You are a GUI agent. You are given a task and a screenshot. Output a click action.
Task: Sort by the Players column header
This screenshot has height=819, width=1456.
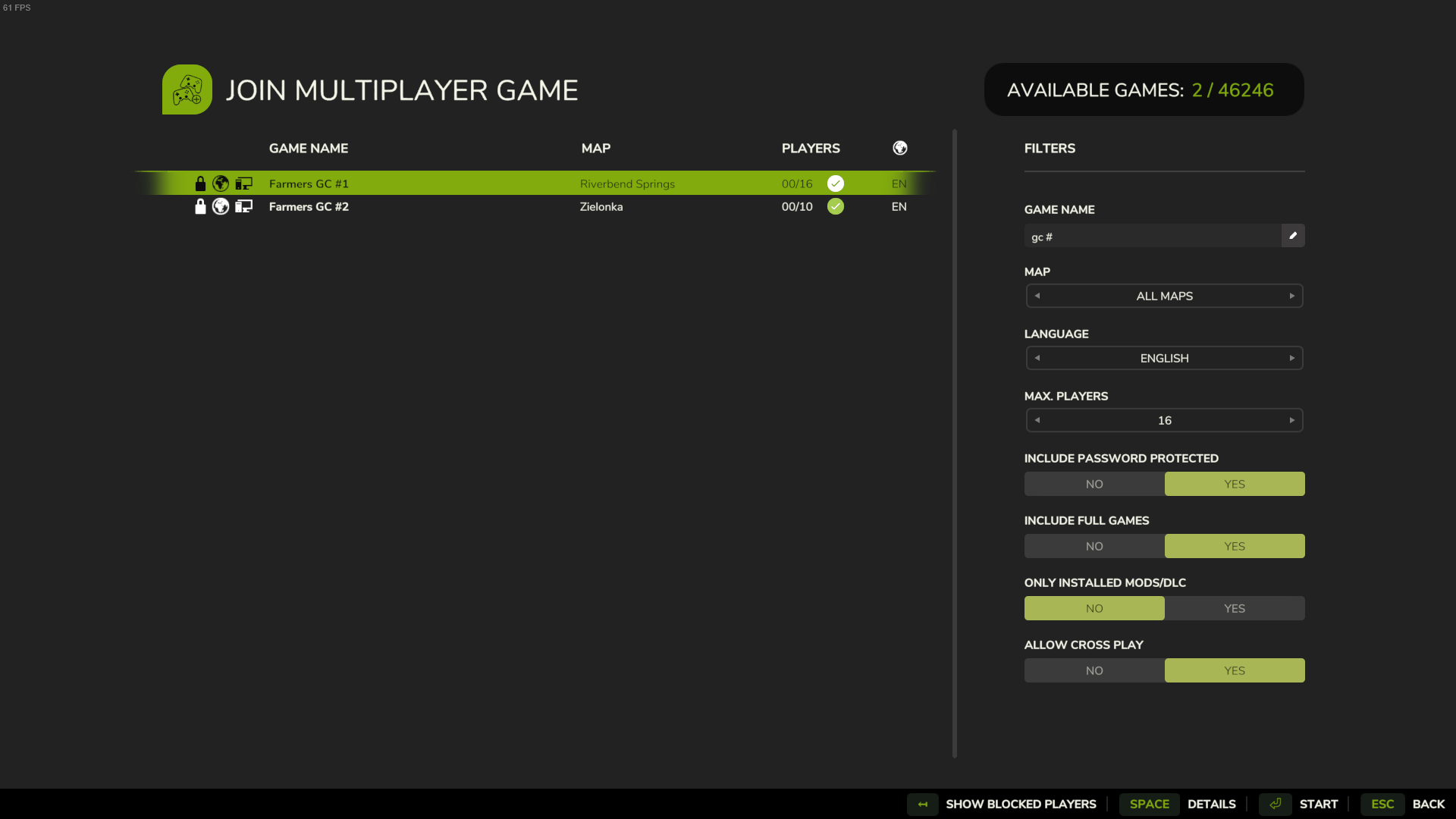tap(810, 148)
